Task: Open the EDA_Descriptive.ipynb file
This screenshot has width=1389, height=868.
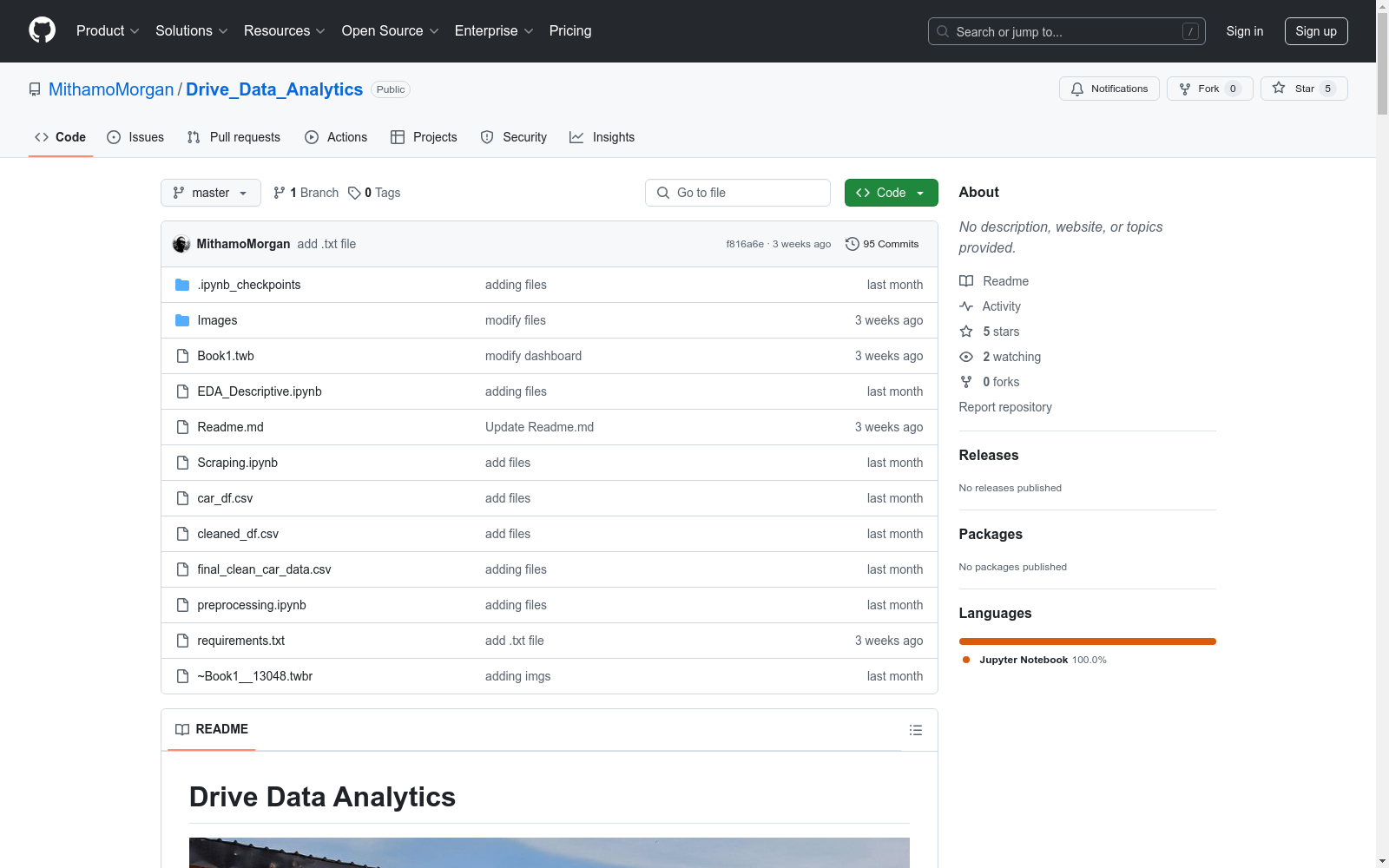Action: (260, 391)
